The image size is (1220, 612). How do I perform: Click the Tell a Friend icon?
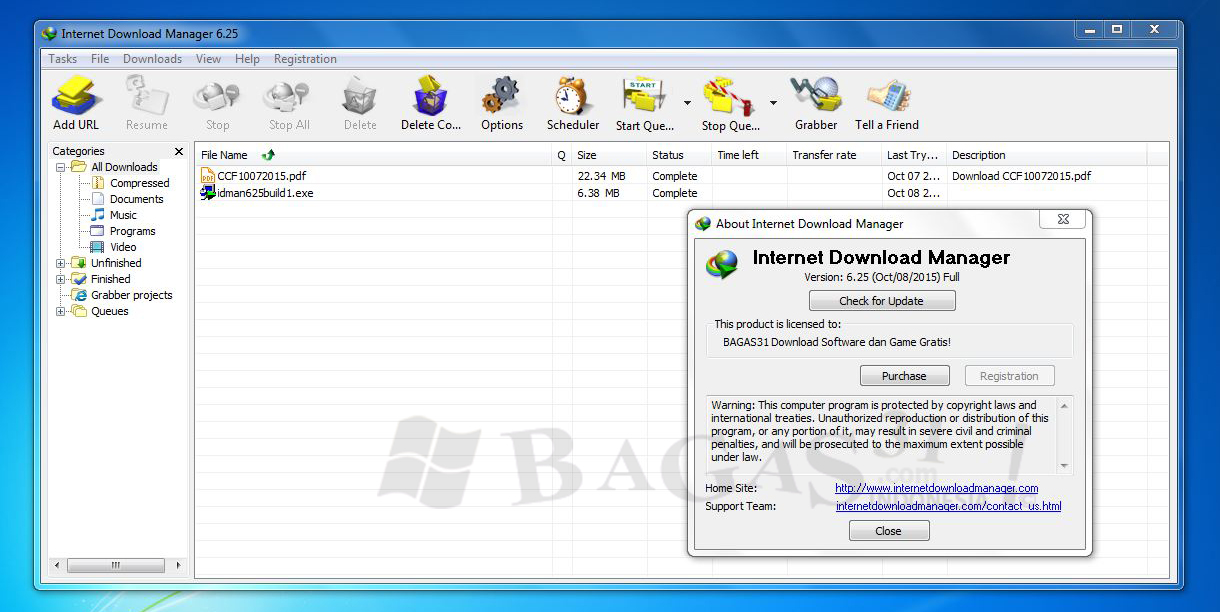887,96
